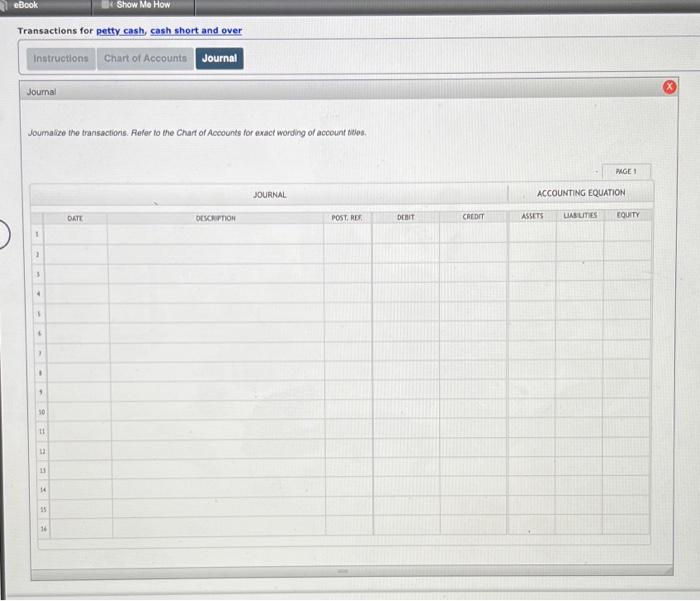Click the Credit cell in row 14
Screen dimensions: 700x601
click(474, 488)
